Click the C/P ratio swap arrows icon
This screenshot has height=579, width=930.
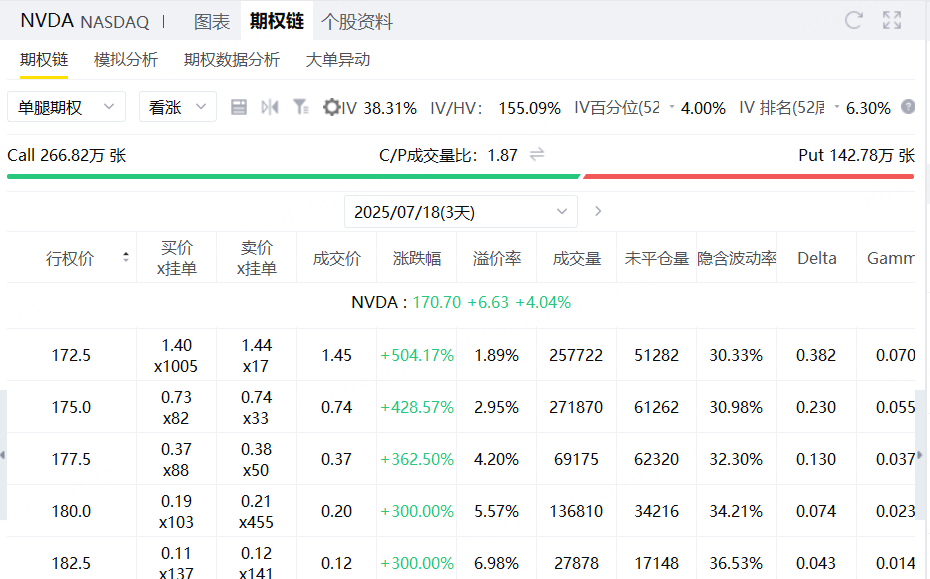tap(537, 155)
